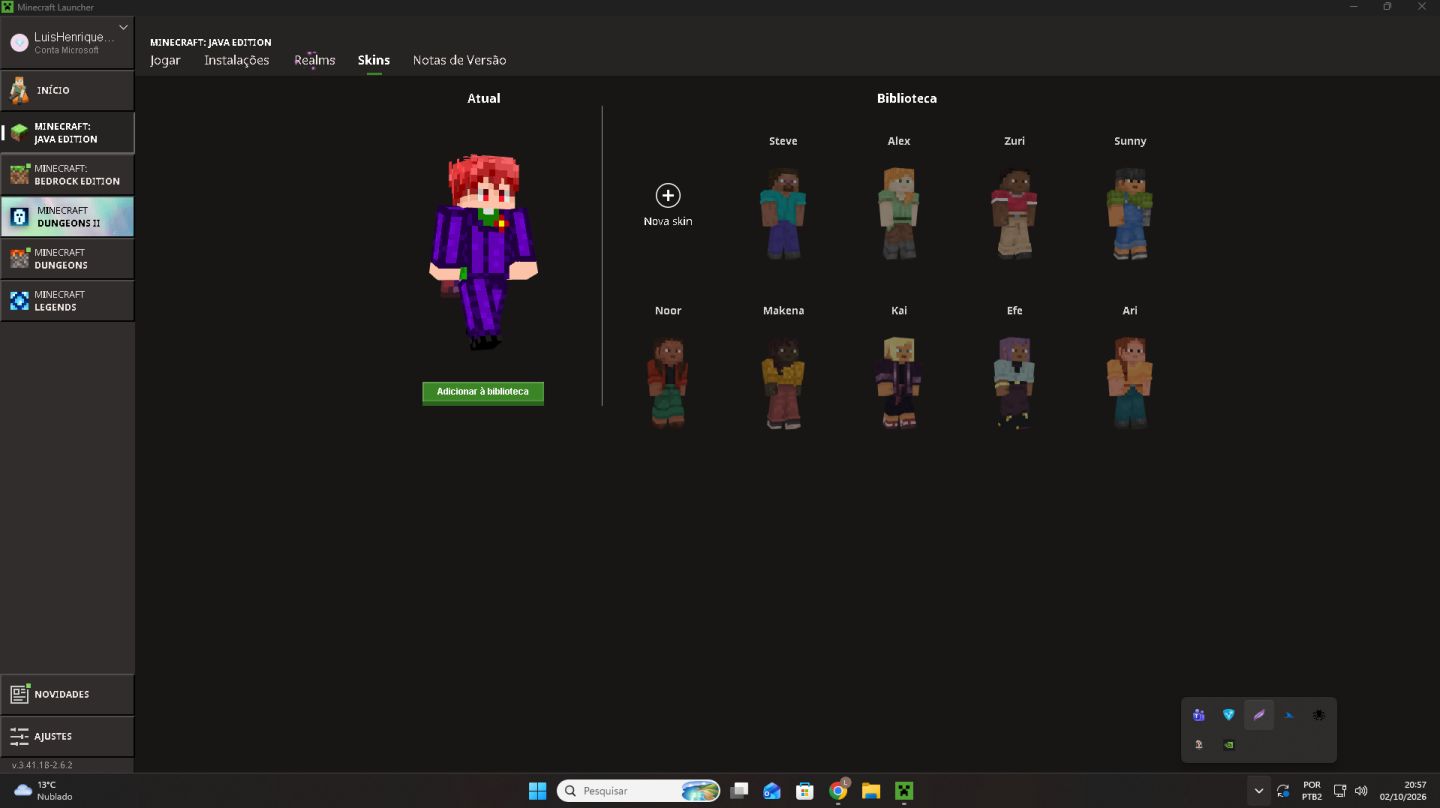This screenshot has height=808, width=1440.
Task: Click the purple feather tray icon
Action: [x=1259, y=715]
